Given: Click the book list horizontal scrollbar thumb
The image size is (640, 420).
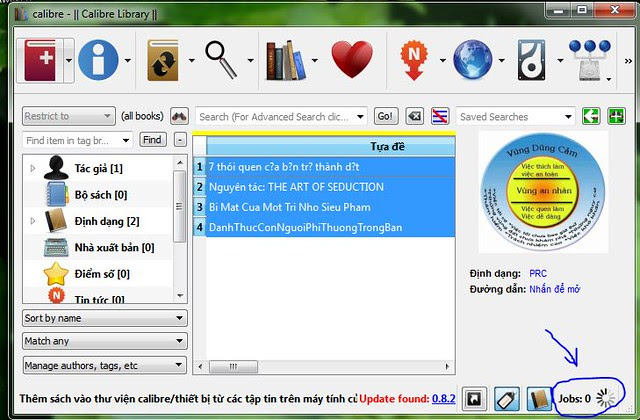Looking at the screenshot, I should pos(233,367).
